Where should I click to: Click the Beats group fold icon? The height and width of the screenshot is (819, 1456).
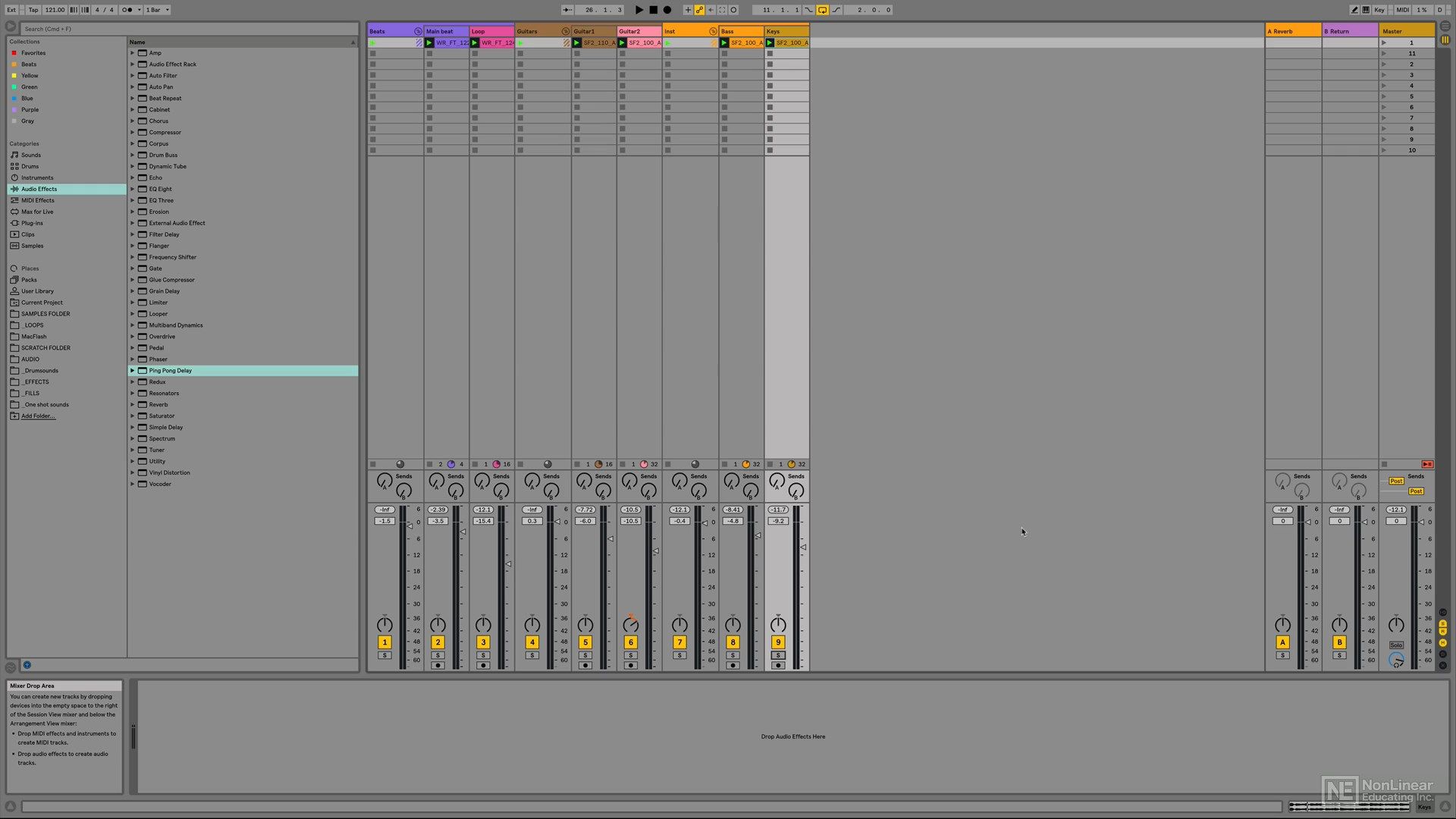(x=417, y=31)
